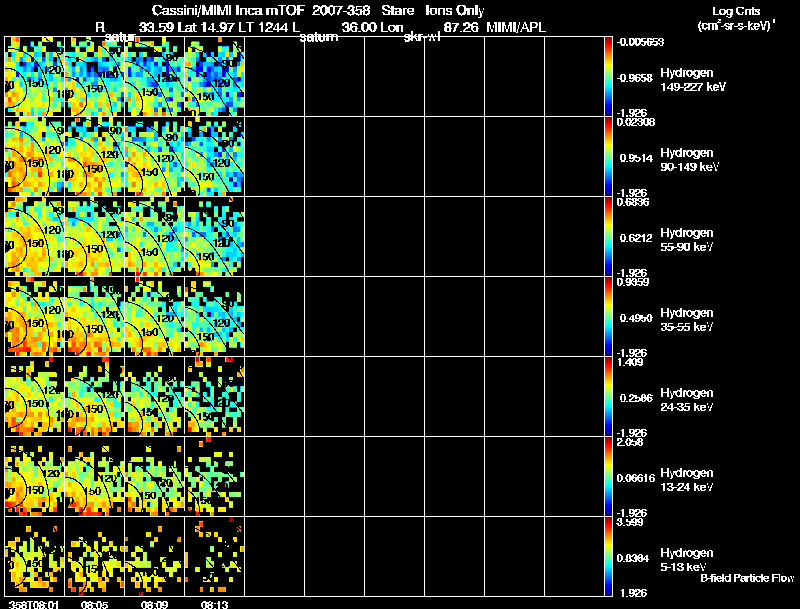Click the 'Cassini/MIMI Inca mTOF' title text

228,11
